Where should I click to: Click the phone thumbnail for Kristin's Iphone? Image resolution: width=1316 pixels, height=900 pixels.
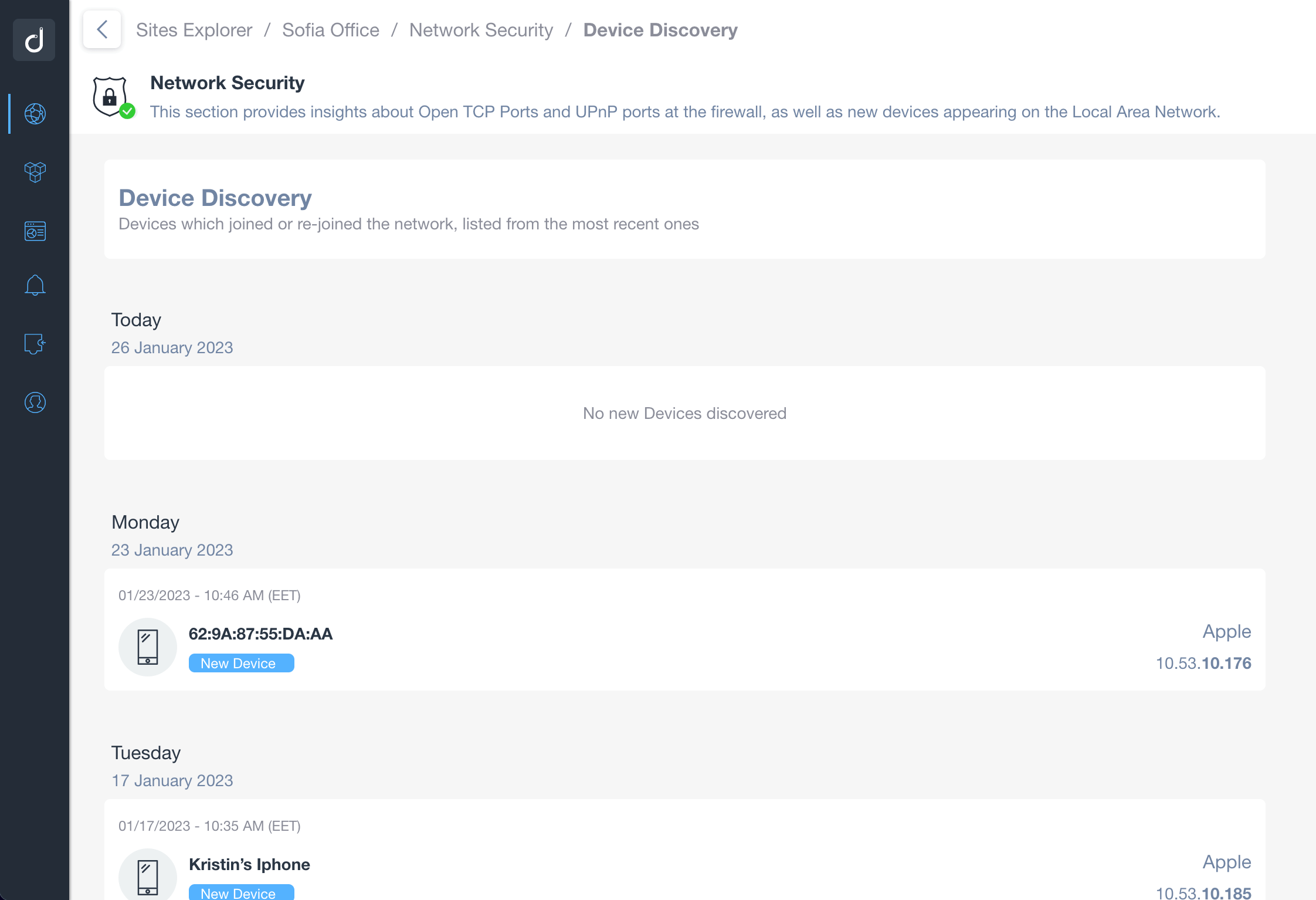click(x=148, y=877)
